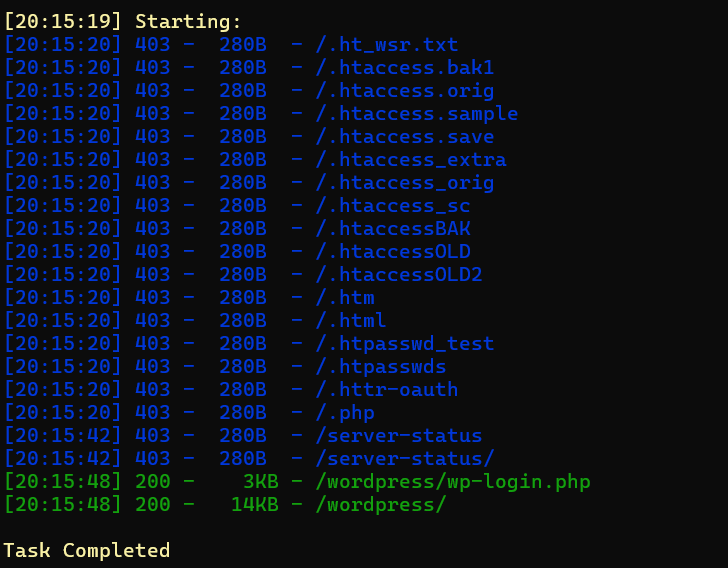Select the /.htpasswds result path
Screen dimensions: 728x568
[381, 367]
